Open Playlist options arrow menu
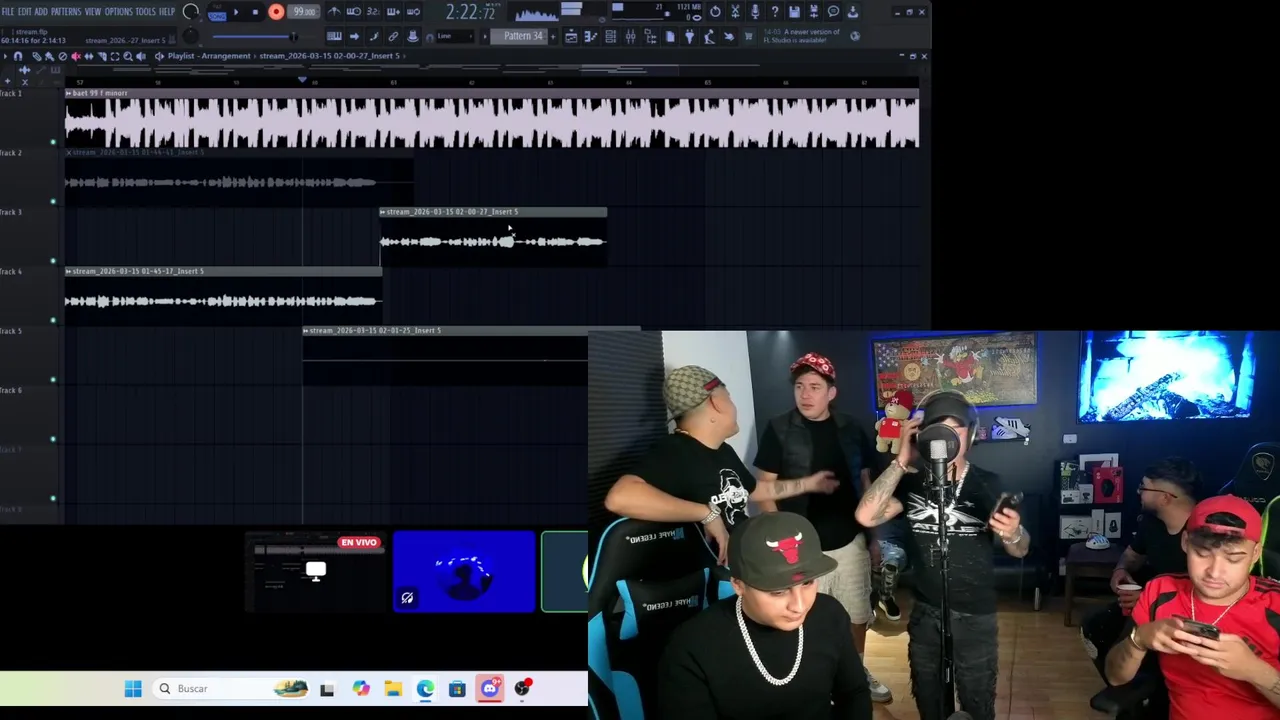The width and height of the screenshot is (1280, 720). [5, 56]
